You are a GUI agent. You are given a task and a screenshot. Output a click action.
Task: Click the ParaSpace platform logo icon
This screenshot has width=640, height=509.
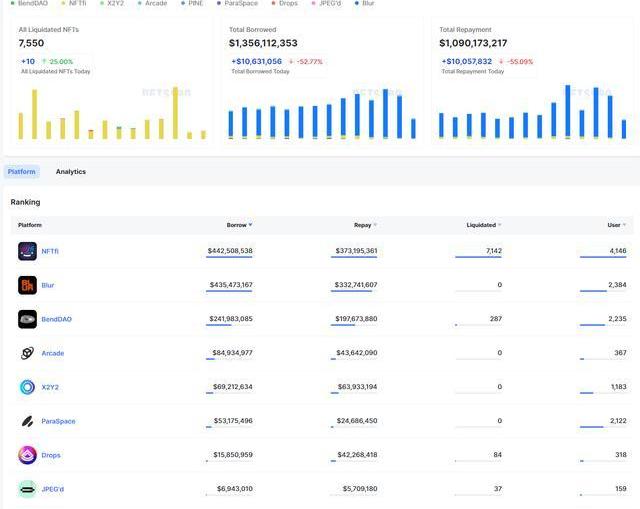pos(27,421)
